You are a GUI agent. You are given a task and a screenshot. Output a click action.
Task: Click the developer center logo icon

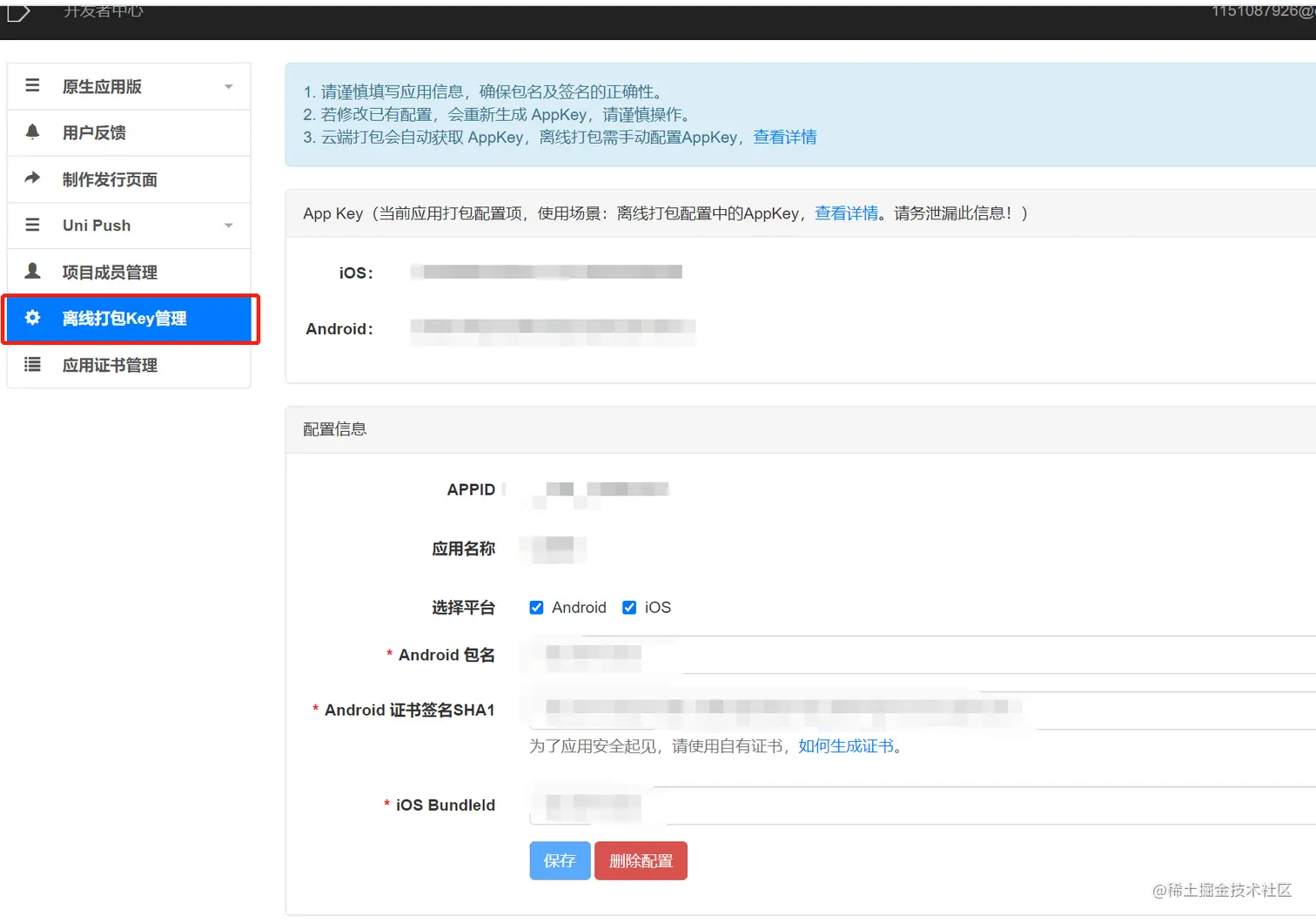coord(19,12)
